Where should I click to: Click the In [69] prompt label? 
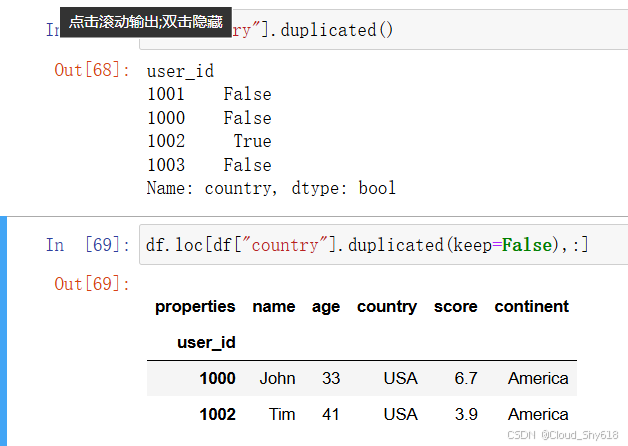88,245
